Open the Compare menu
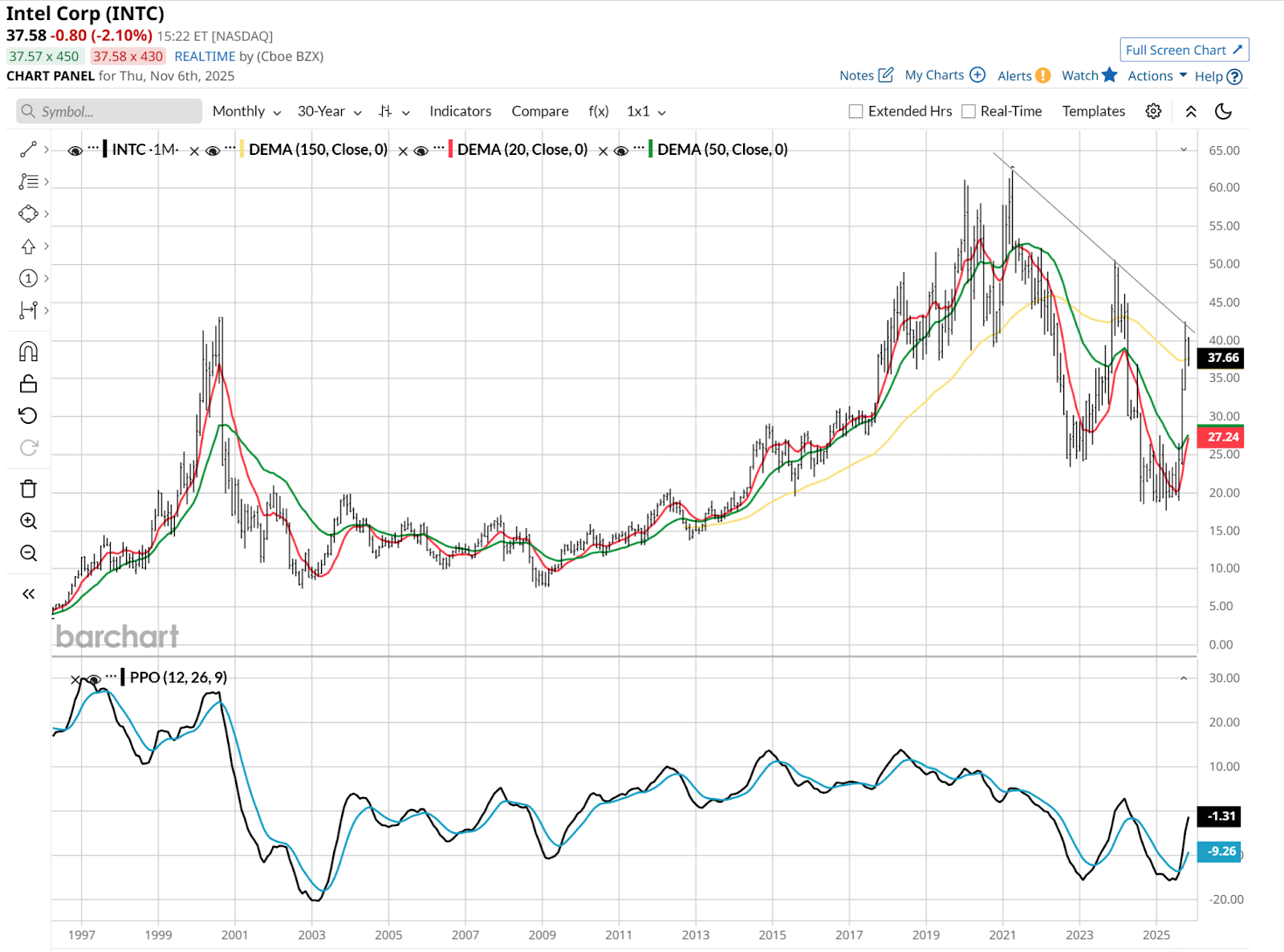This screenshot has width=1284, height=952. [x=539, y=112]
